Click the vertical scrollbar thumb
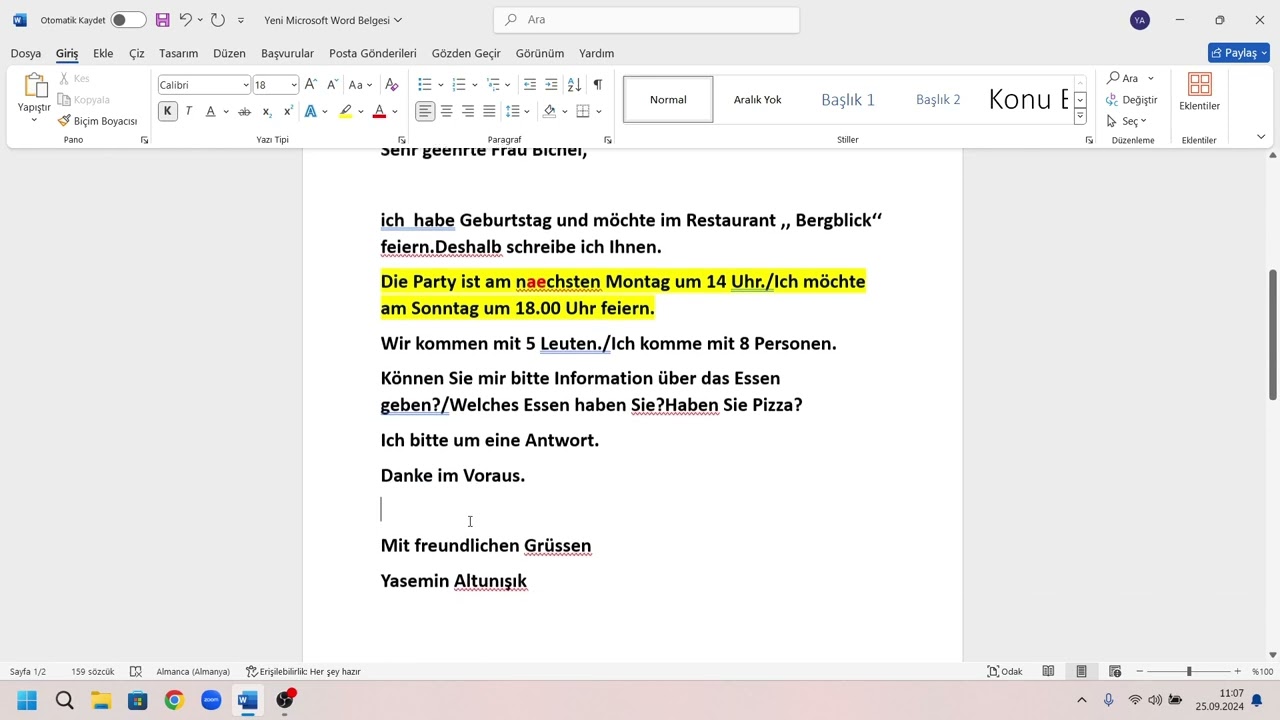 (1273, 335)
